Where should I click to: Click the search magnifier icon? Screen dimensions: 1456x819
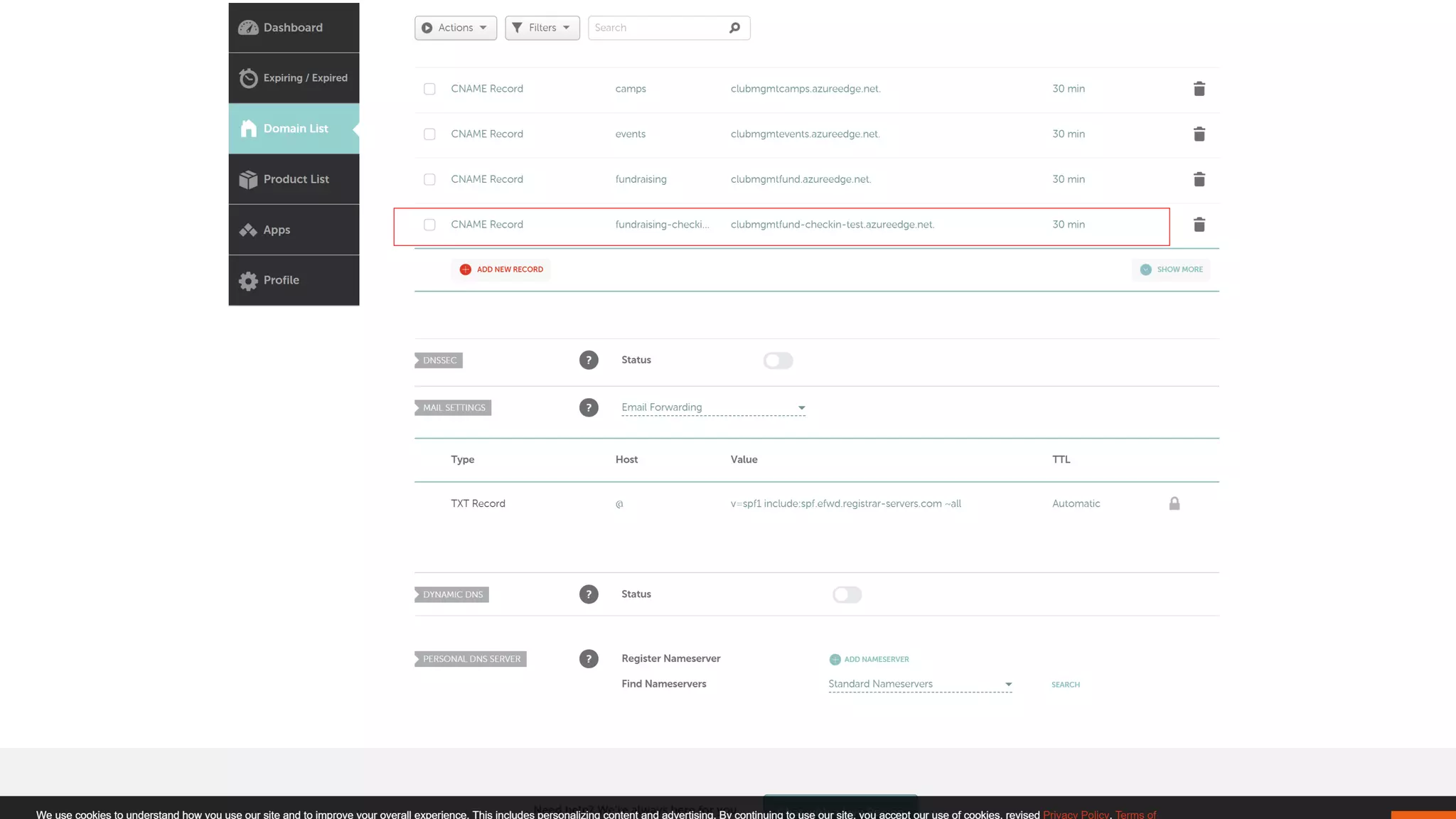pyautogui.click(x=734, y=28)
